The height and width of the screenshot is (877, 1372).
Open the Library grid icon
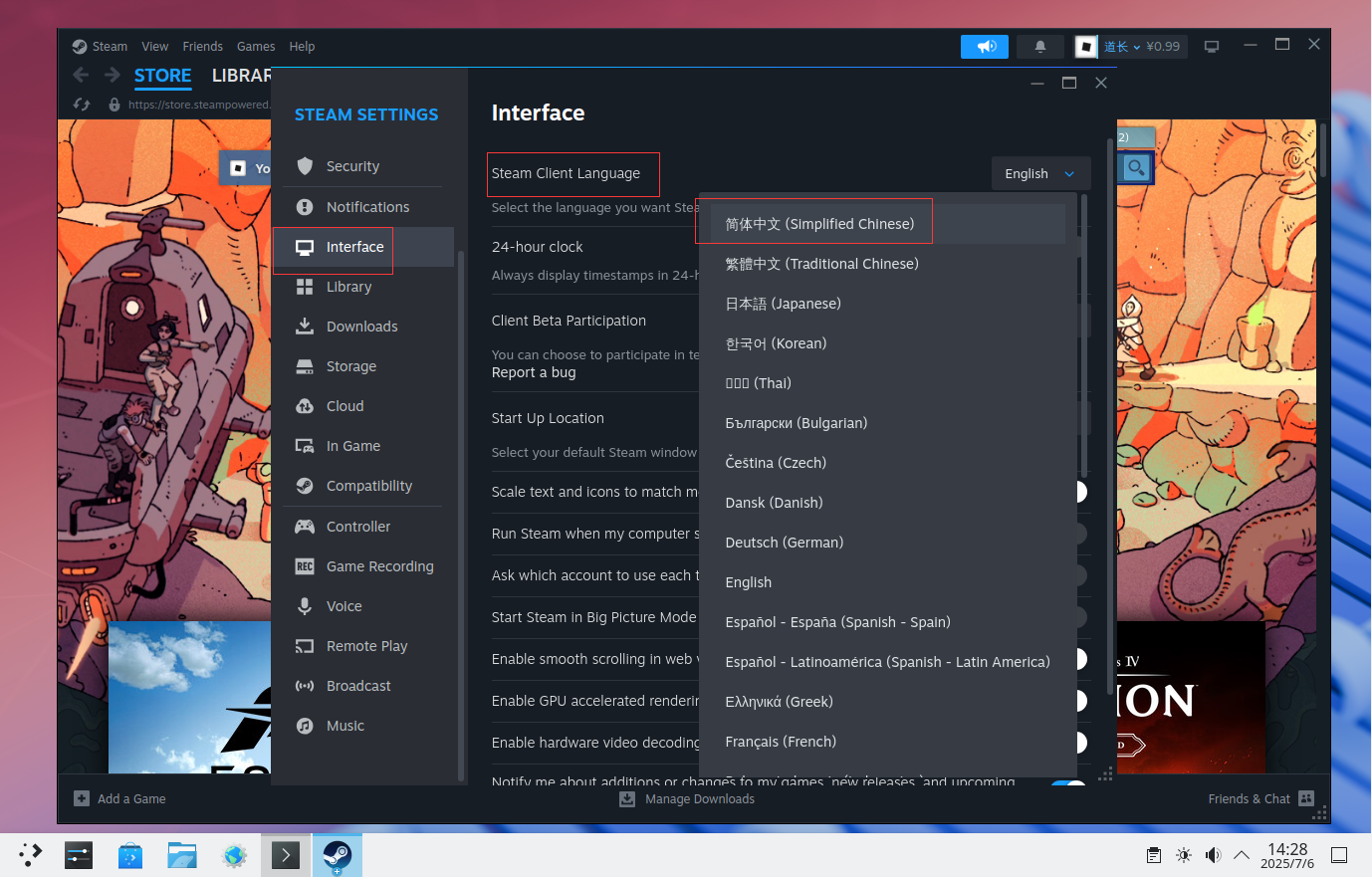(305, 287)
